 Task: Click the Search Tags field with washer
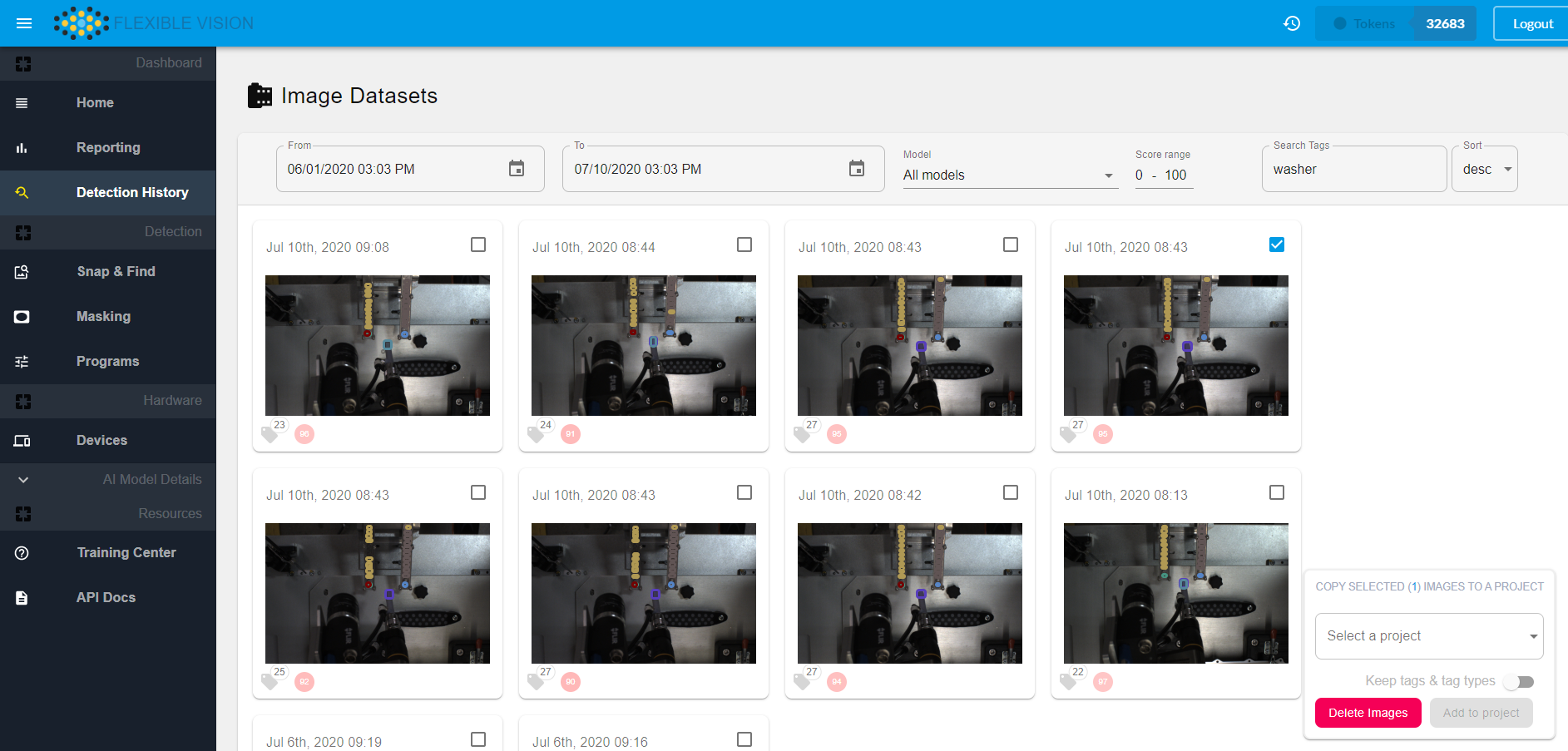pos(1354,169)
